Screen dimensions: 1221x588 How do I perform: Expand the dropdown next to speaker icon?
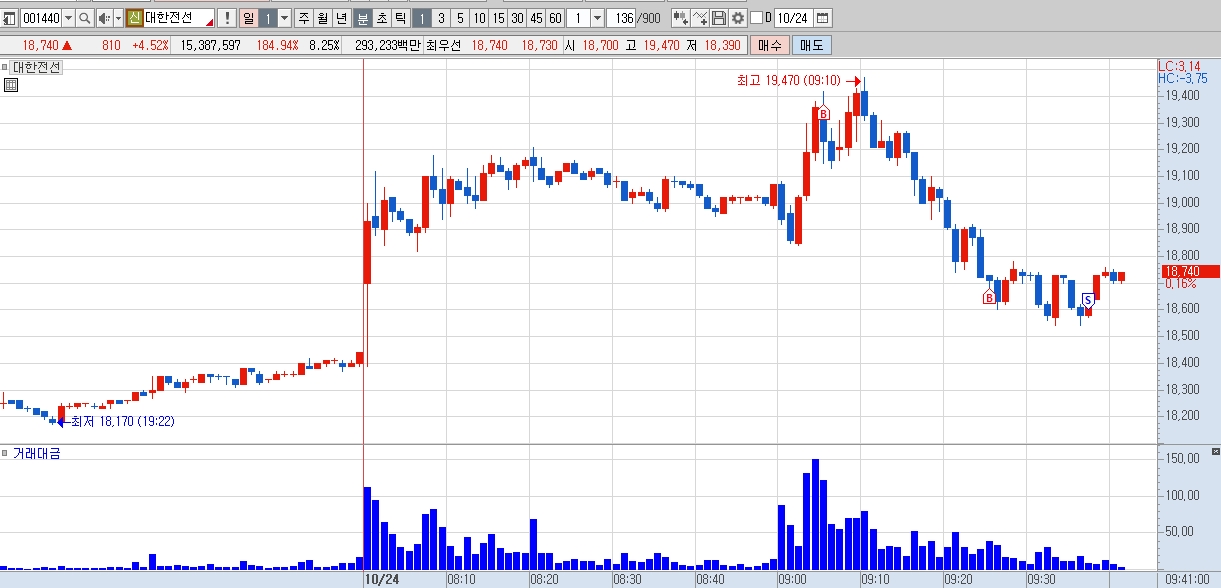pyautogui.click(x=119, y=18)
